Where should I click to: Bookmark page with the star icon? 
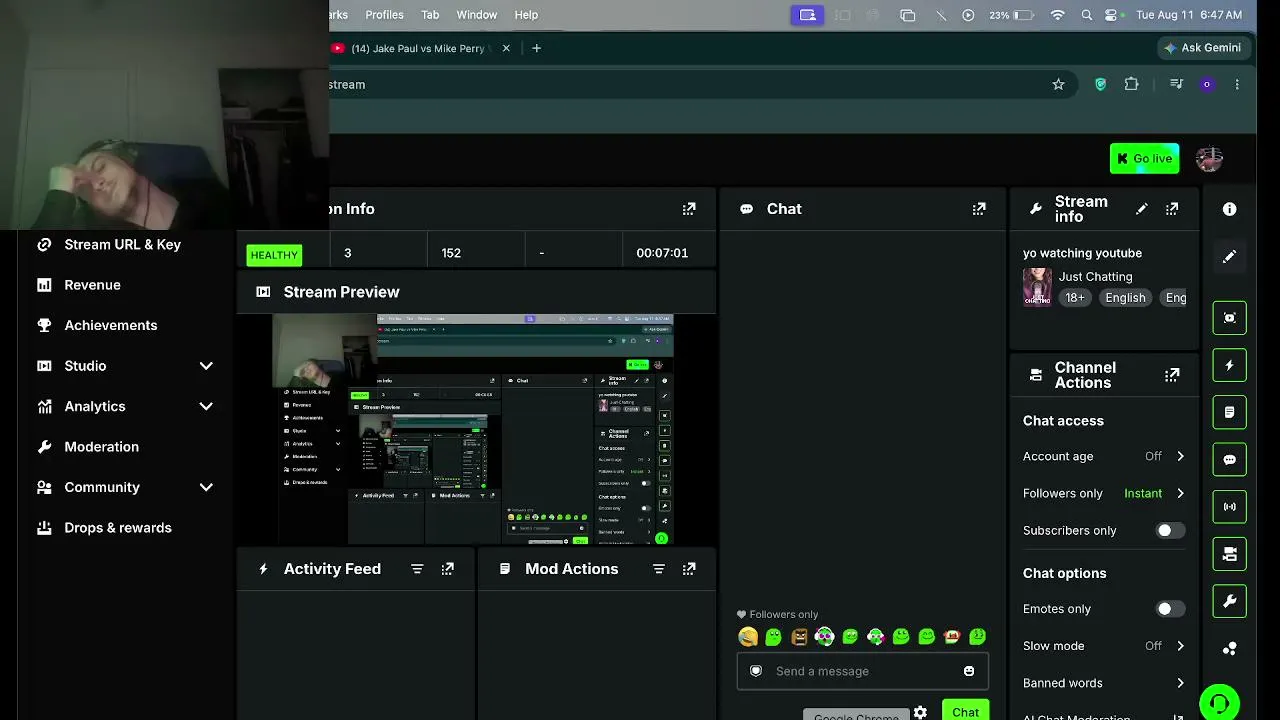pyautogui.click(x=1058, y=85)
